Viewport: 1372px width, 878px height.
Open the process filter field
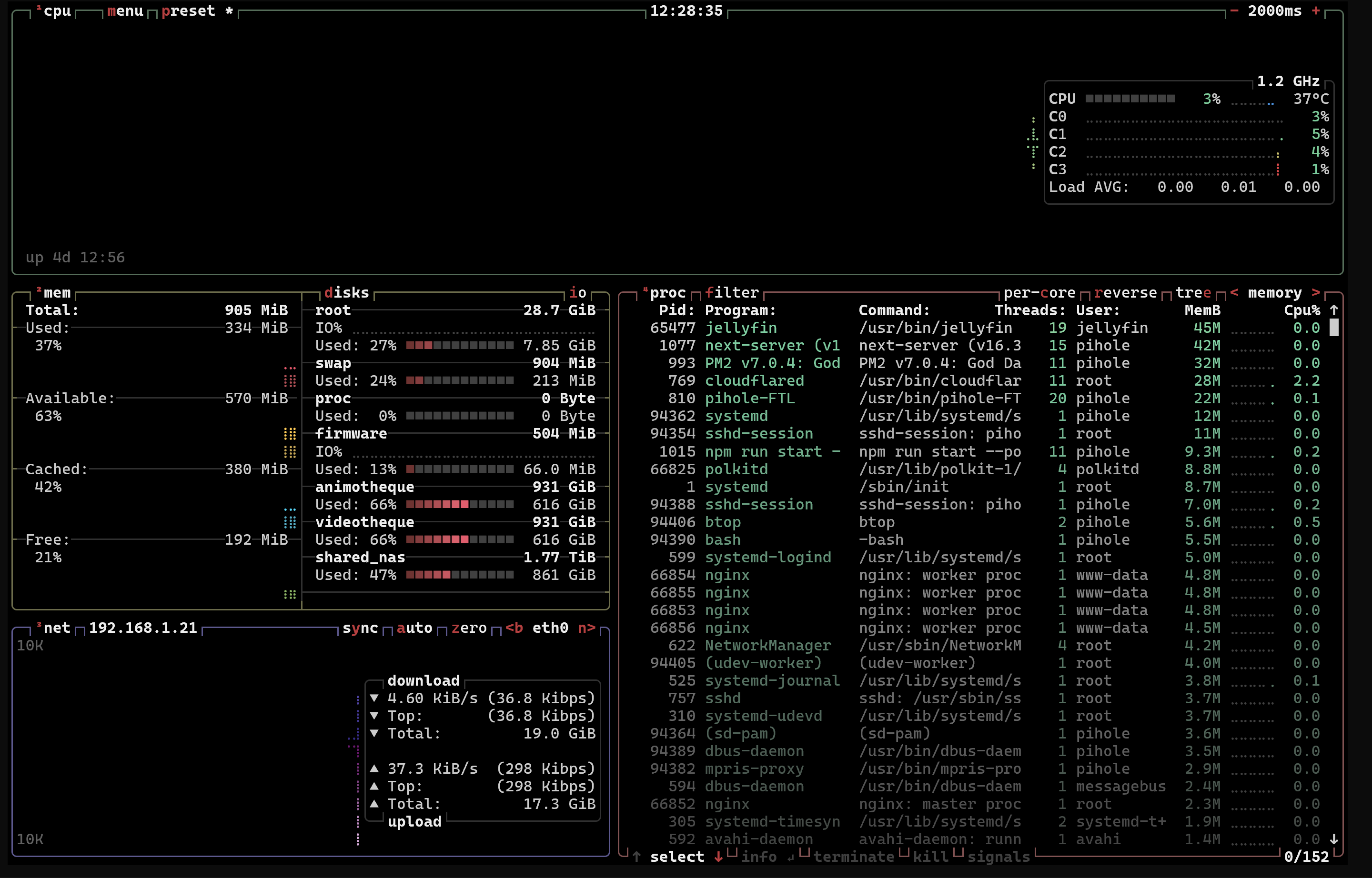(x=732, y=292)
